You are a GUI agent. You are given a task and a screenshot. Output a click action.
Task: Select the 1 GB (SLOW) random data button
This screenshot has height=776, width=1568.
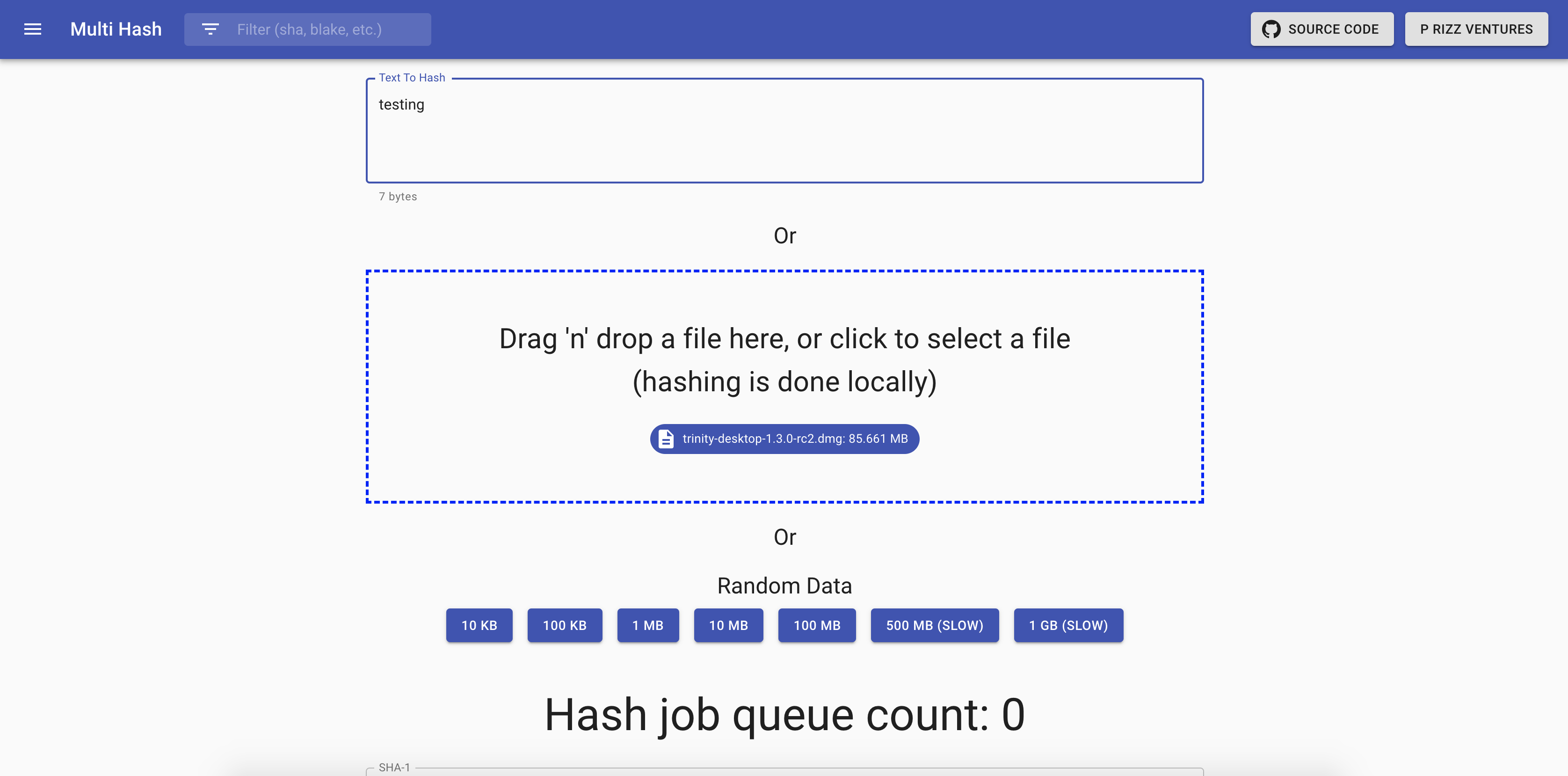coord(1068,625)
